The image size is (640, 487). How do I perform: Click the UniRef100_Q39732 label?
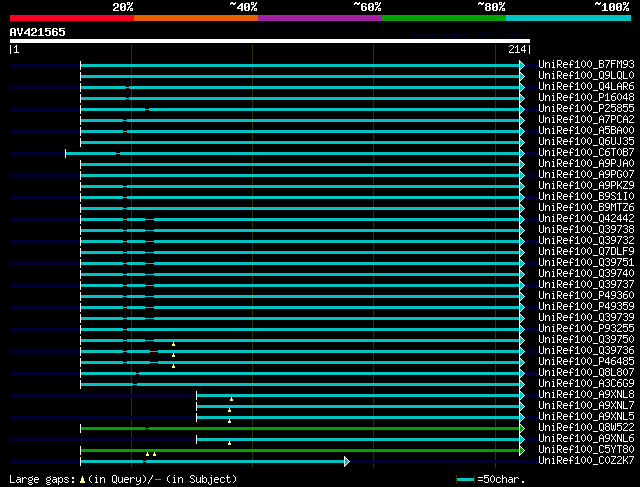point(586,241)
